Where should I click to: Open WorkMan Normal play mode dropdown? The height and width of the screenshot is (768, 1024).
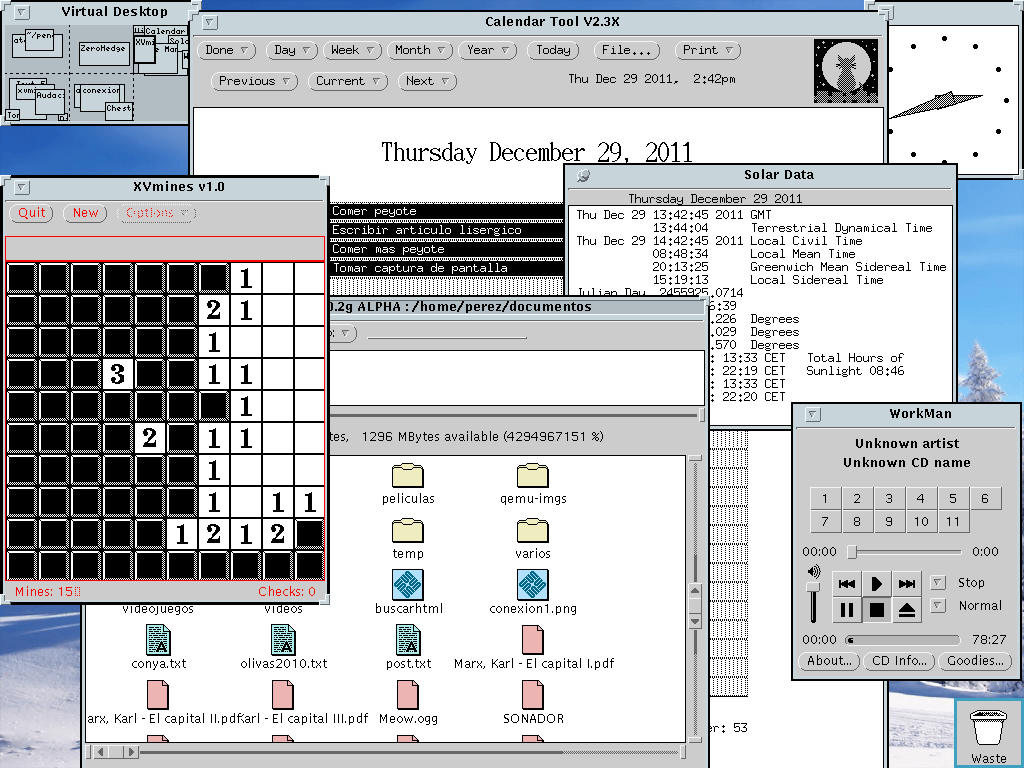938,605
